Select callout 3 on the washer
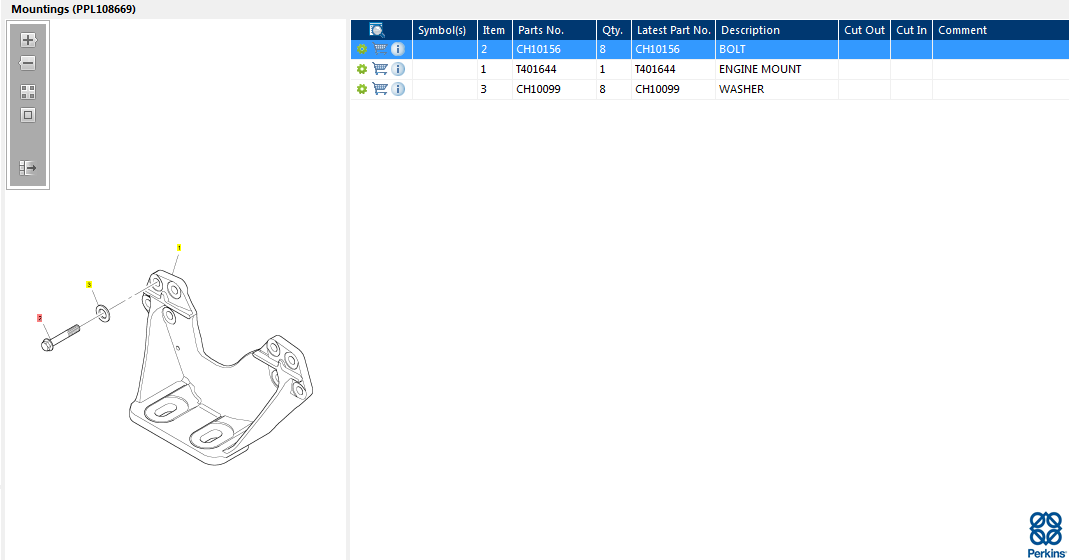This screenshot has width=1069, height=560. tap(89, 284)
